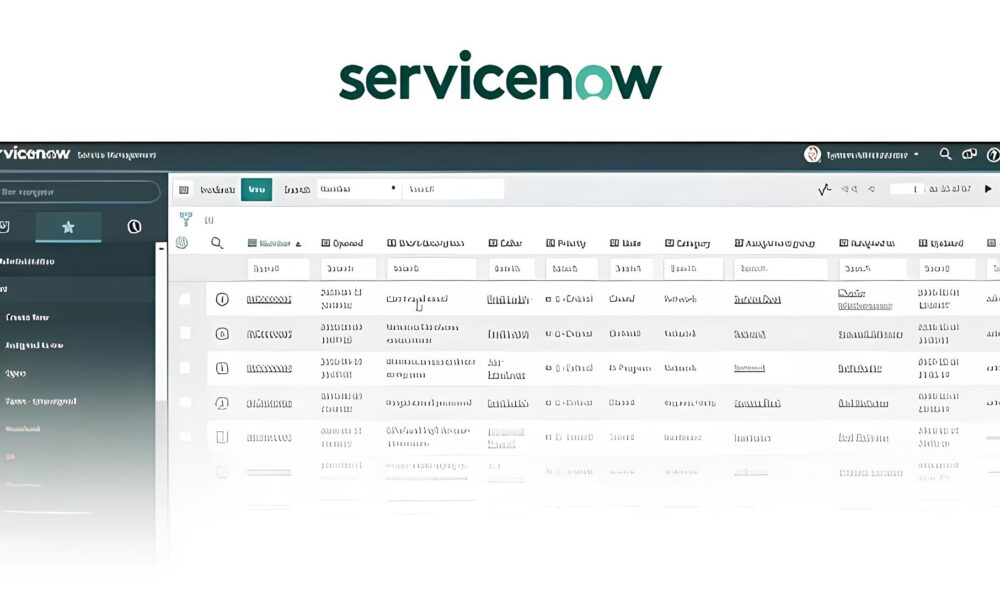Open the Open module in the navigator

[15, 373]
